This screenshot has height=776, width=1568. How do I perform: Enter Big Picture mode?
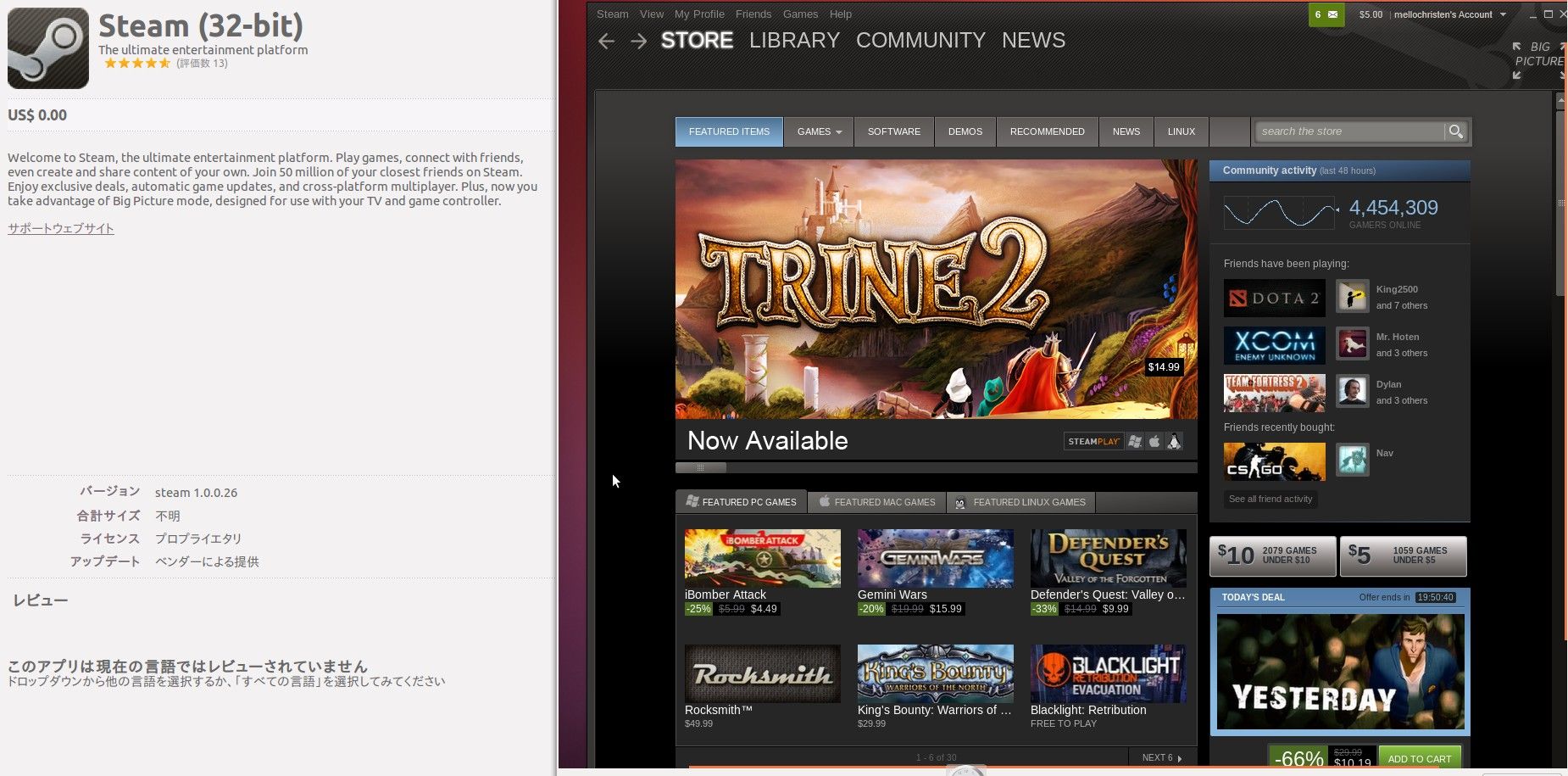point(1539,60)
